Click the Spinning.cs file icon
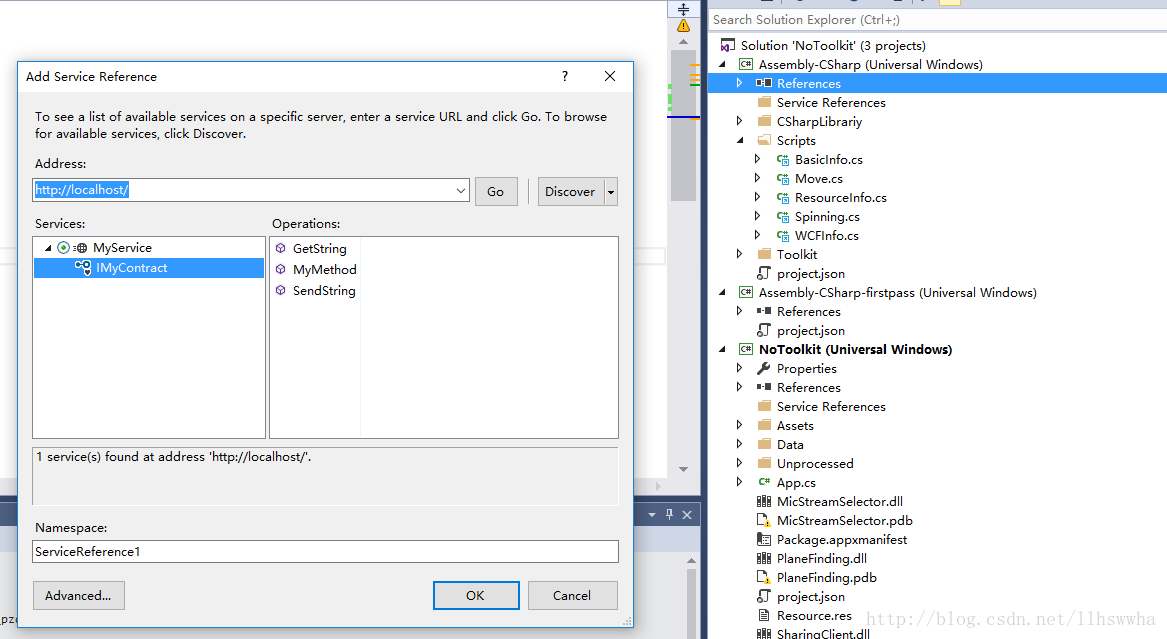 coord(783,216)
